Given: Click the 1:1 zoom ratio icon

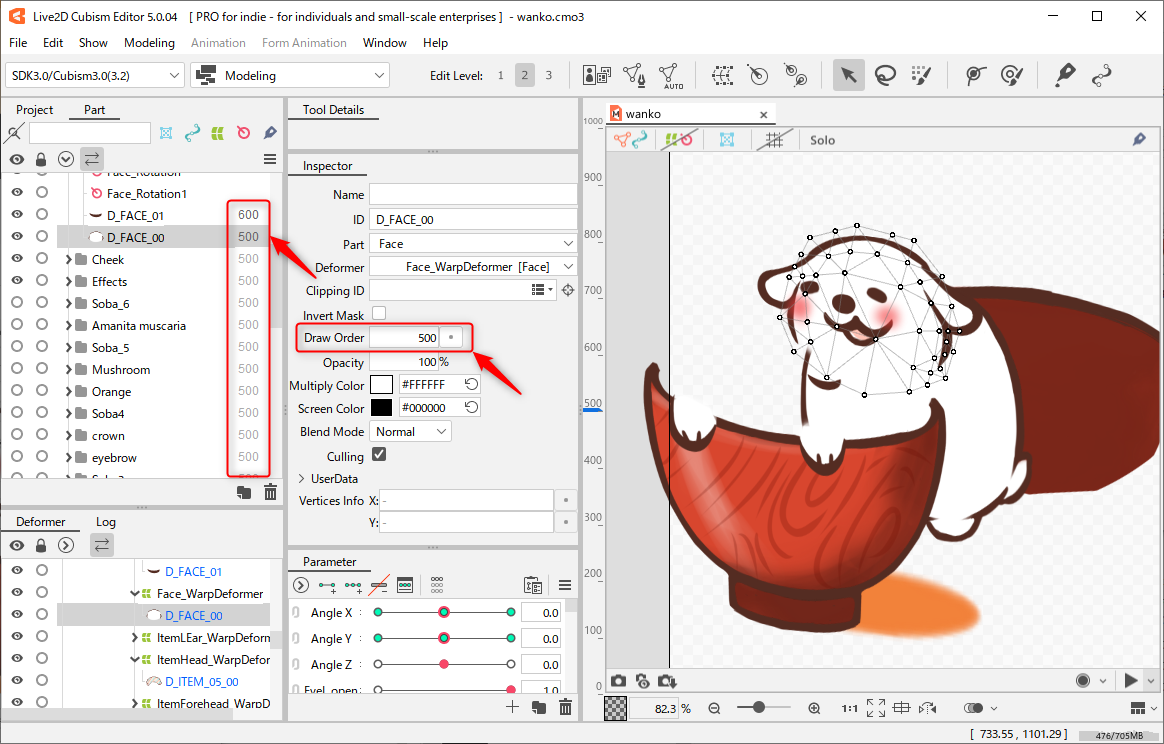Looking at the screenshot, I should click(x=848, y=707).
